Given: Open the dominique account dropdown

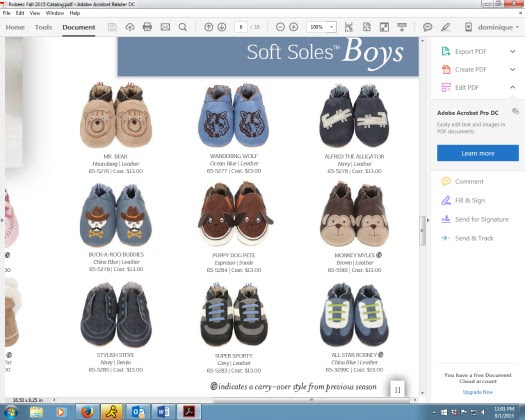Looking at the screenshot, I should coord(518,27).
